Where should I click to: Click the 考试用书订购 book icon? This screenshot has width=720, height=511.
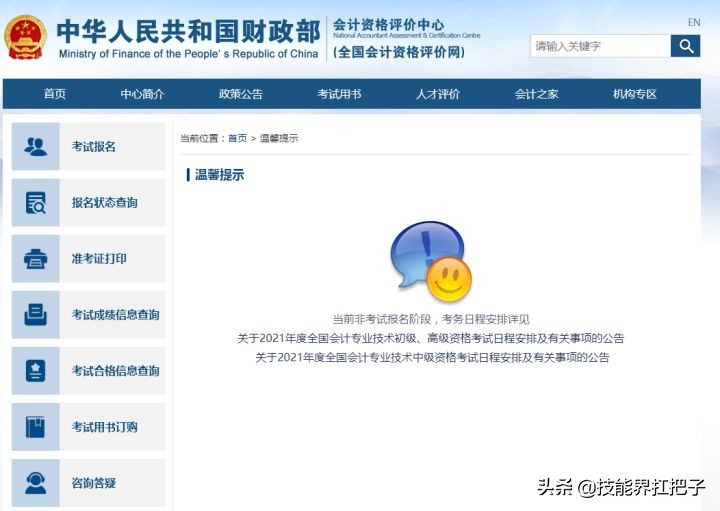click(35, 427)
